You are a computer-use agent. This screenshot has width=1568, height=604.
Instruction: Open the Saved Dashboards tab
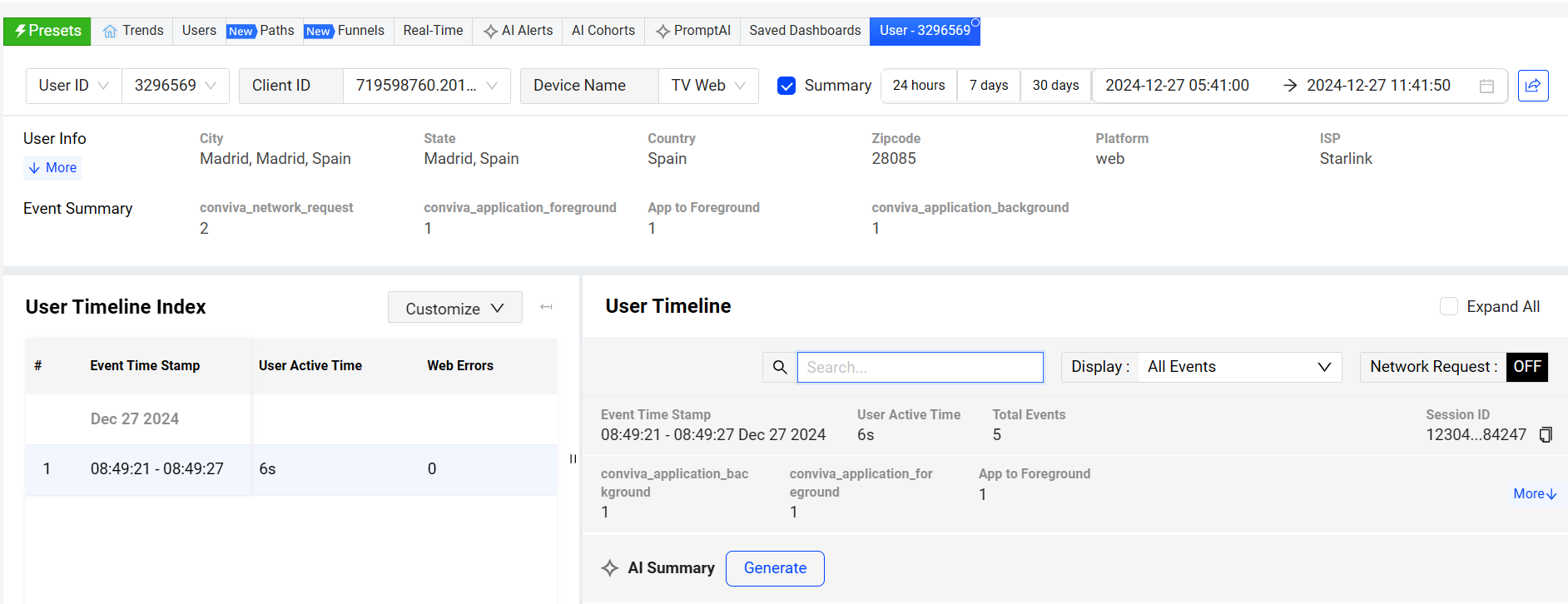click(x=804, y=31)
